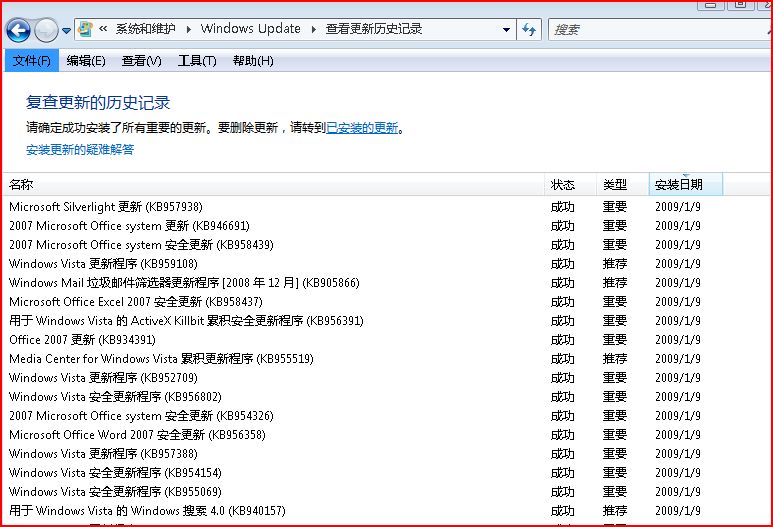Select Windows Vista 安全更新程序 (KB955069) row
773x527 pixels.
pos(386,492)
